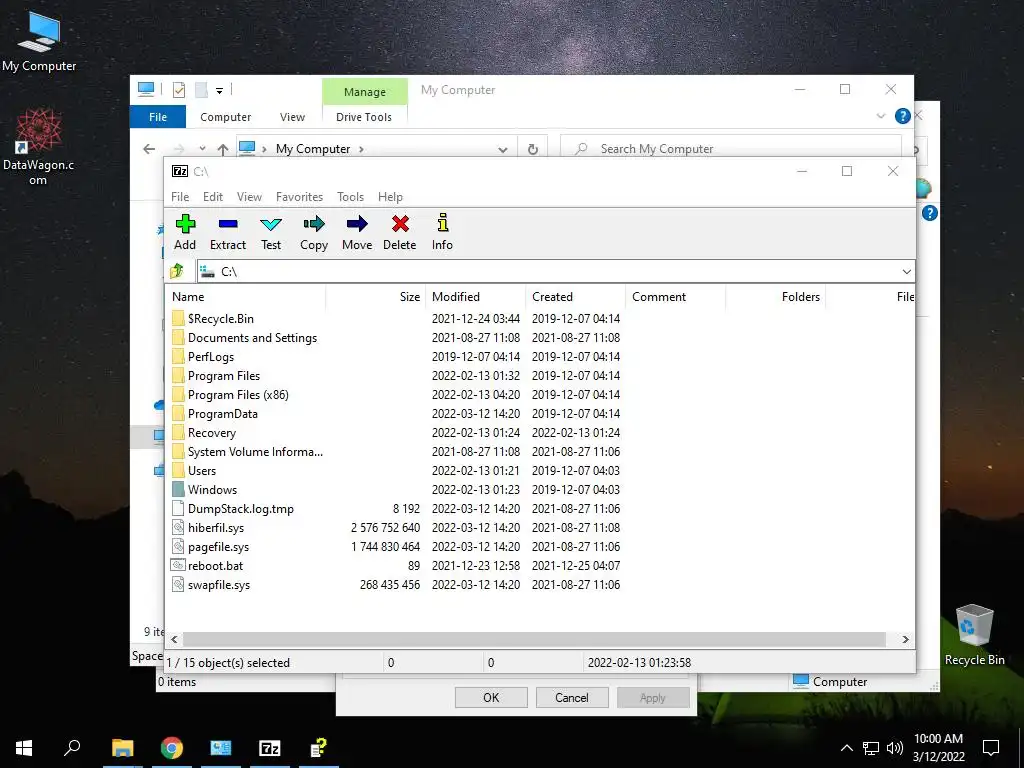Select the reboot.bat file icon
The image size is (1024, 768).
click(x=178, y=565)
